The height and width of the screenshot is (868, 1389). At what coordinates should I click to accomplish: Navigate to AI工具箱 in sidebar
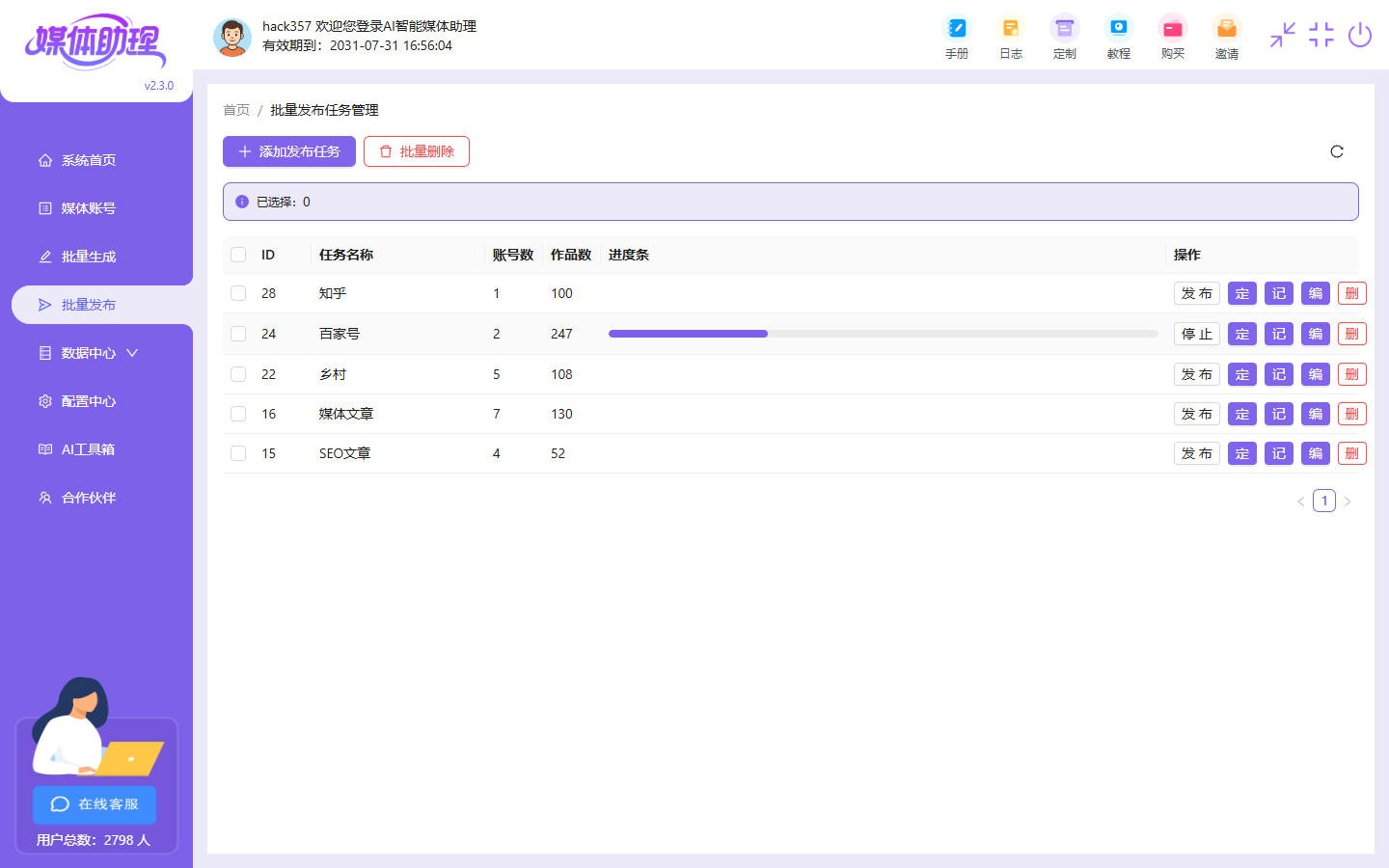point(88,449)
